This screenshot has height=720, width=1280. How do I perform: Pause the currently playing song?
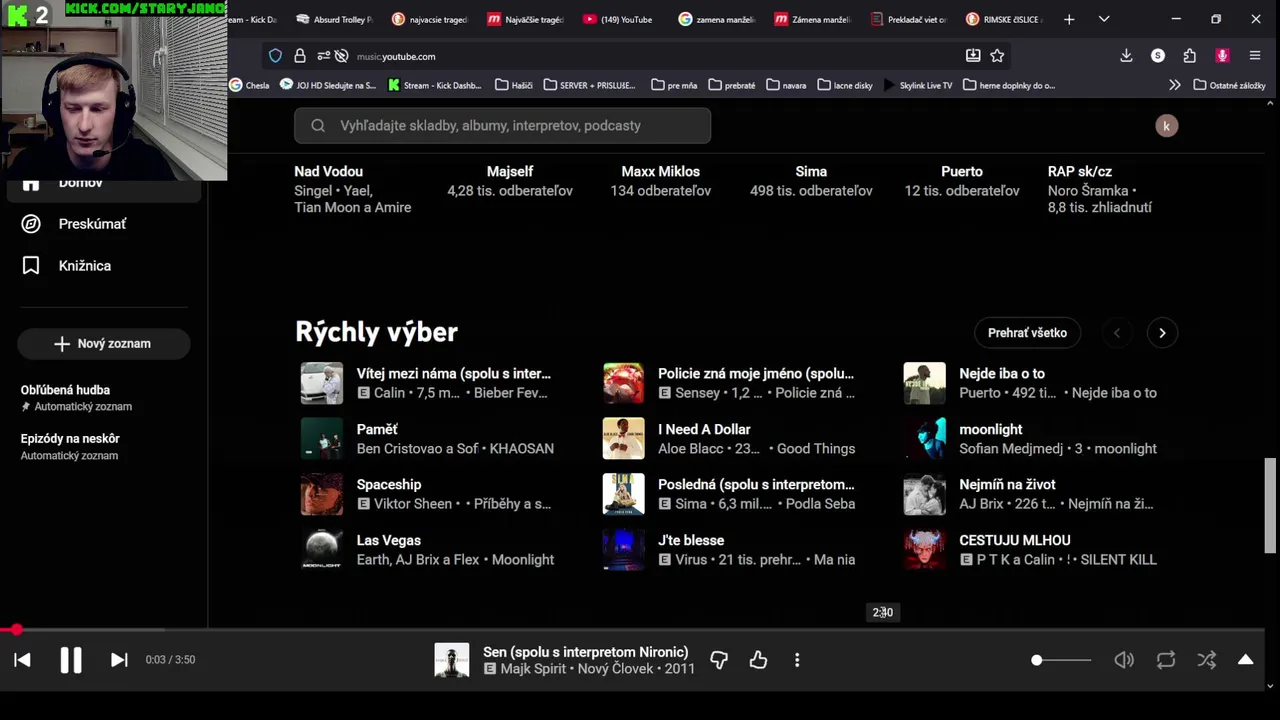click(70, 660)
